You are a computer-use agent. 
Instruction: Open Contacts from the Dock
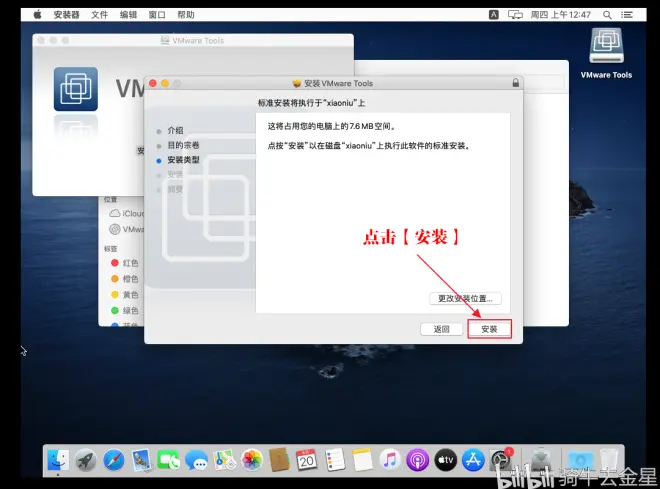pyautogui.click(x=279, y=460)
